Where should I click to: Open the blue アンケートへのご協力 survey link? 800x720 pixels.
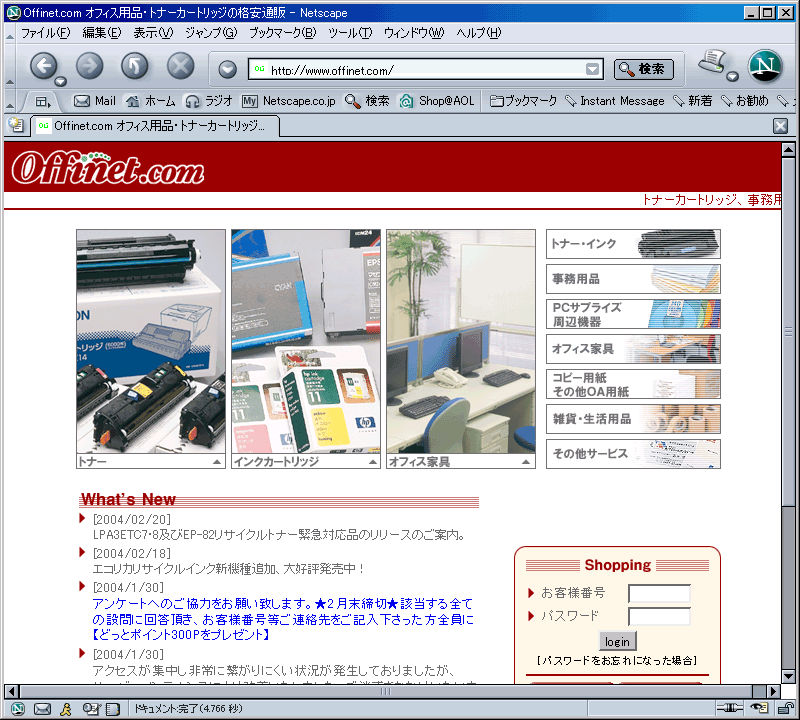[x=283, y=619]
